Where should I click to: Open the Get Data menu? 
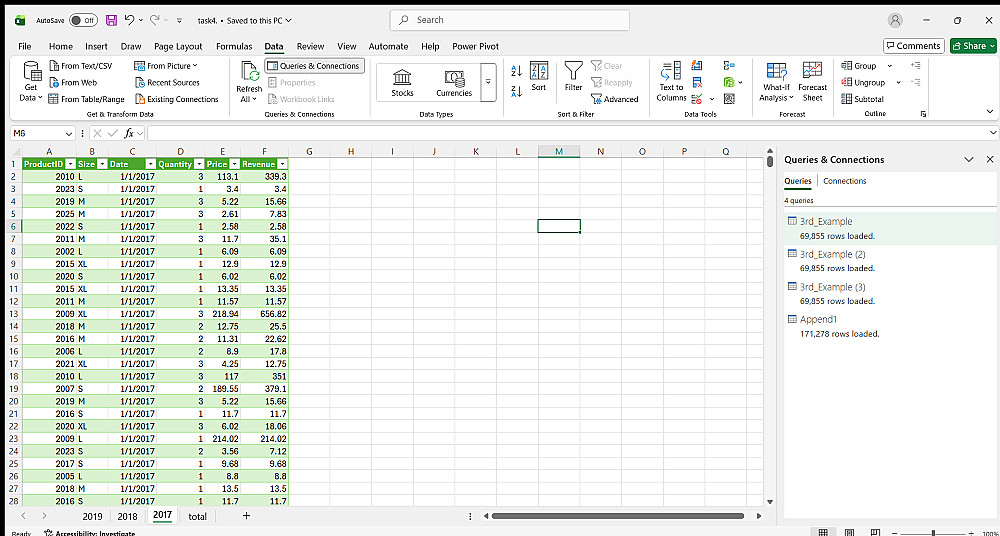[x=31, y=81]
